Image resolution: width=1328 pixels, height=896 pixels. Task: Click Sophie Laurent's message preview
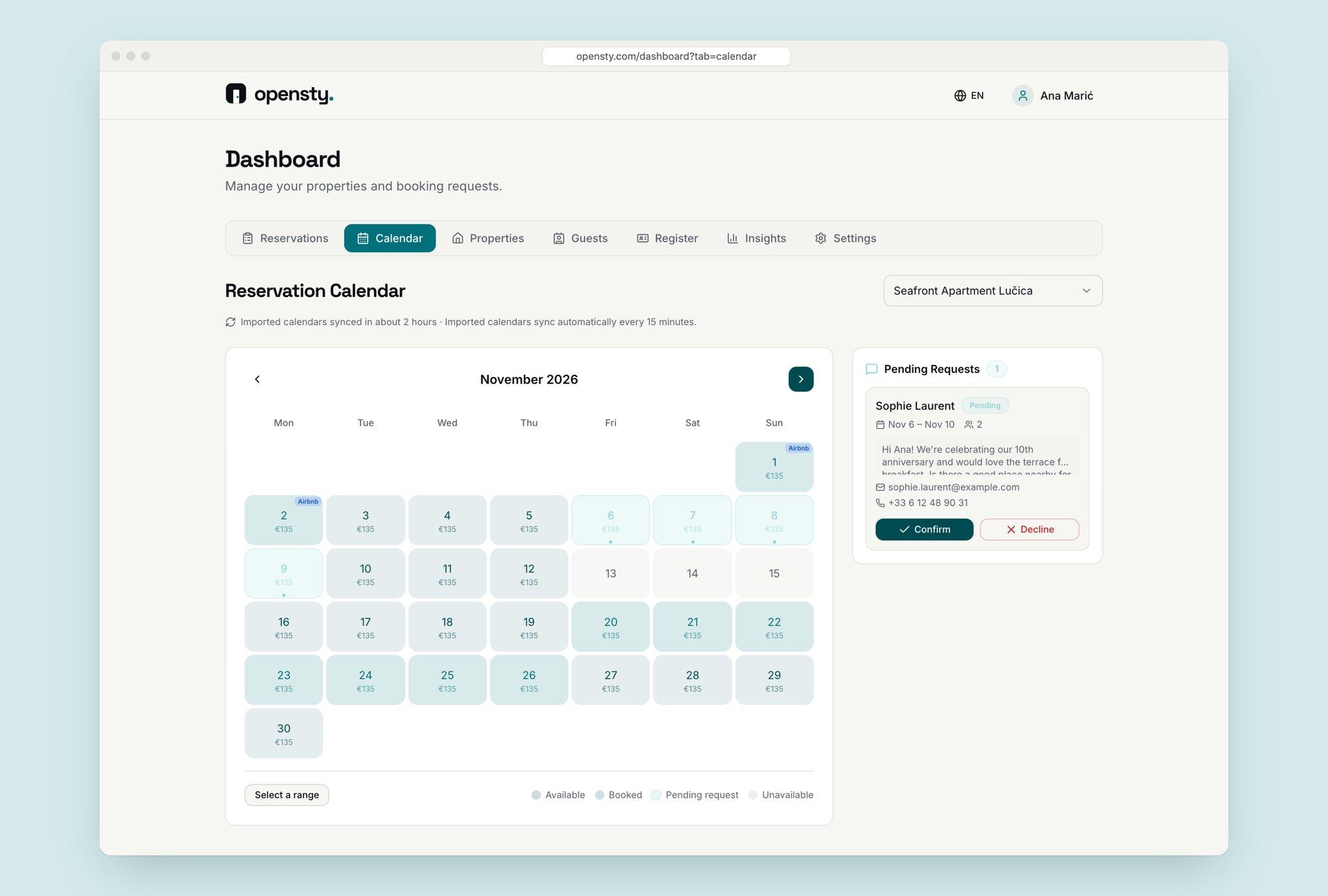click(x=977, y=457)
